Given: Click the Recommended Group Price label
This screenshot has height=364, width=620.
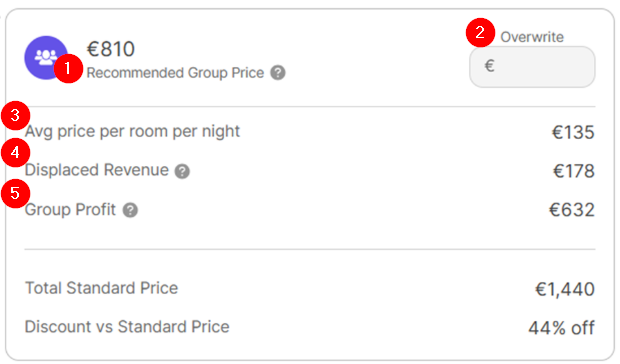Looking at the screenshot, I should click(175, 73).
